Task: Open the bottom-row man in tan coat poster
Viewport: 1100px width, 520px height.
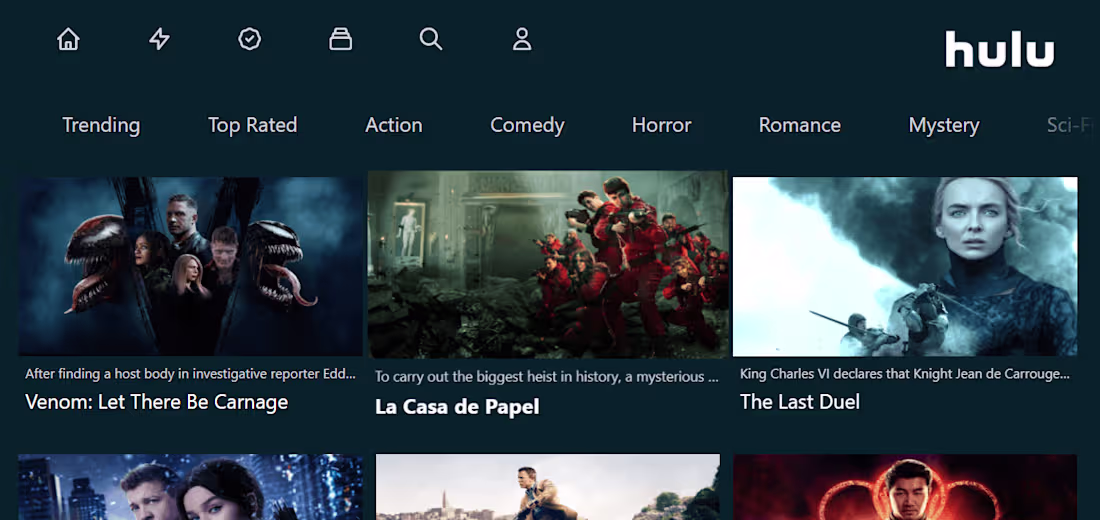Action: [547, 487]
